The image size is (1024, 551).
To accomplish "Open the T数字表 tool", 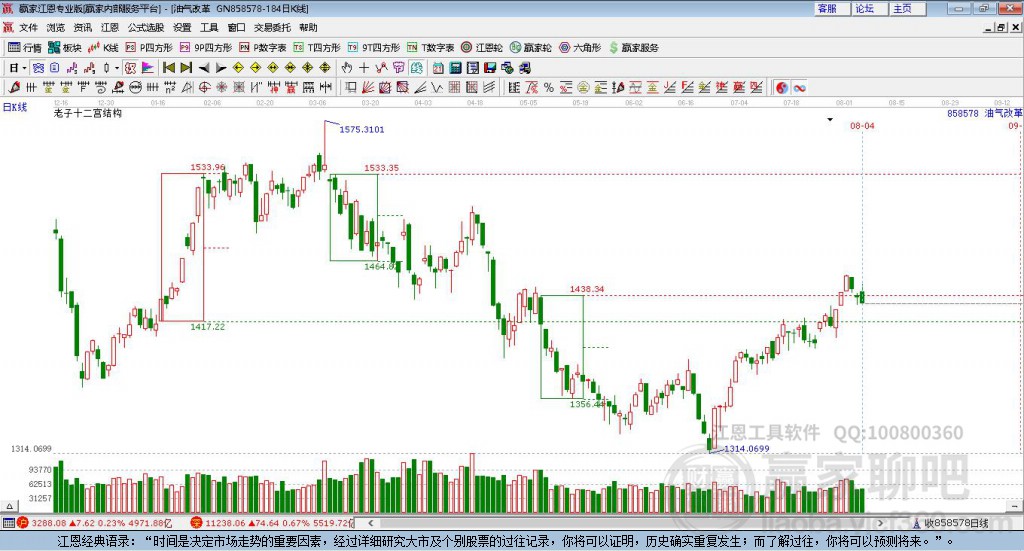I will 430,48.
